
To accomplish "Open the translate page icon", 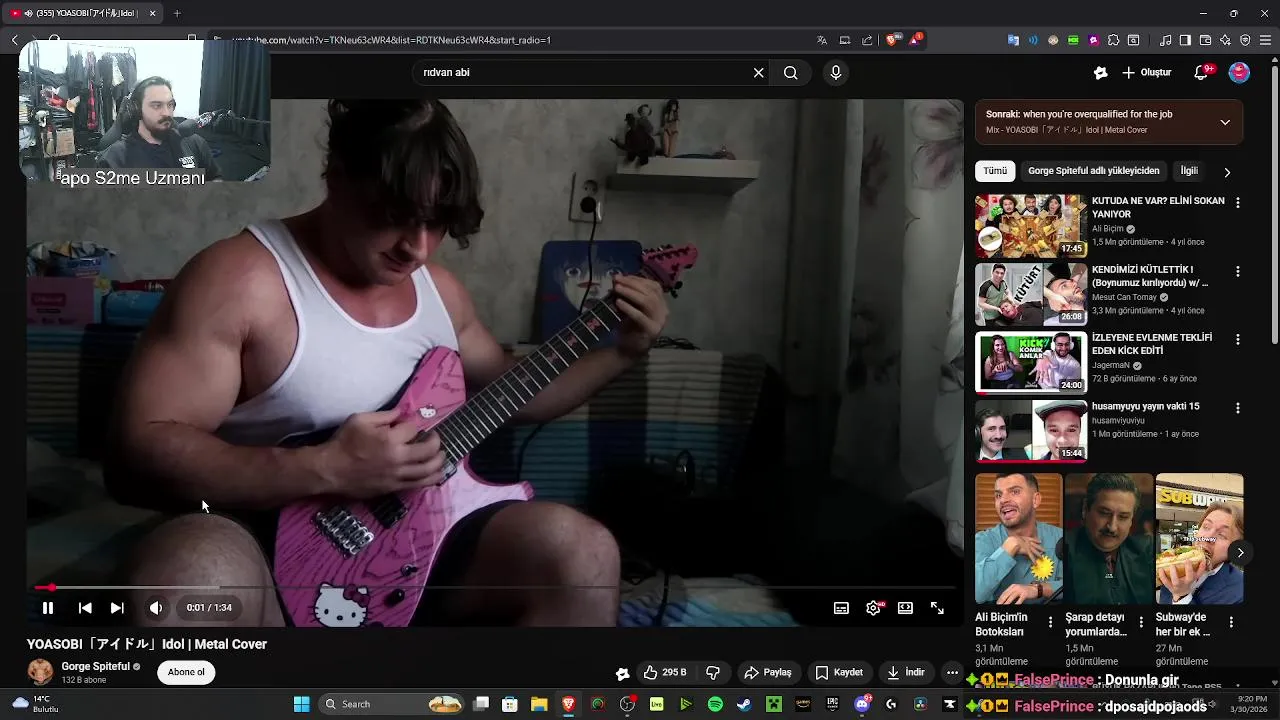I will tap(822, 40).
